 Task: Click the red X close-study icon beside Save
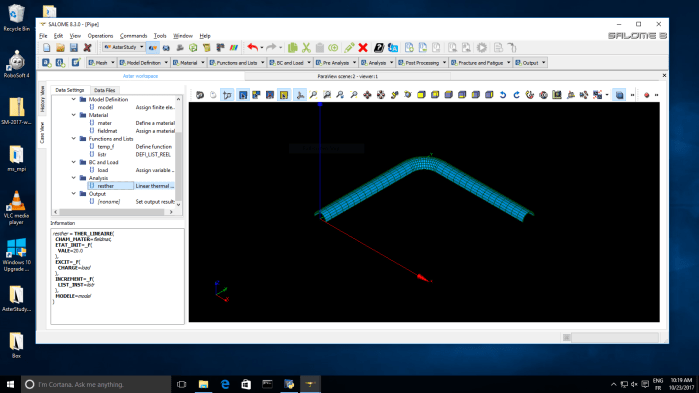pyautogui.click(x=87, y=48)
